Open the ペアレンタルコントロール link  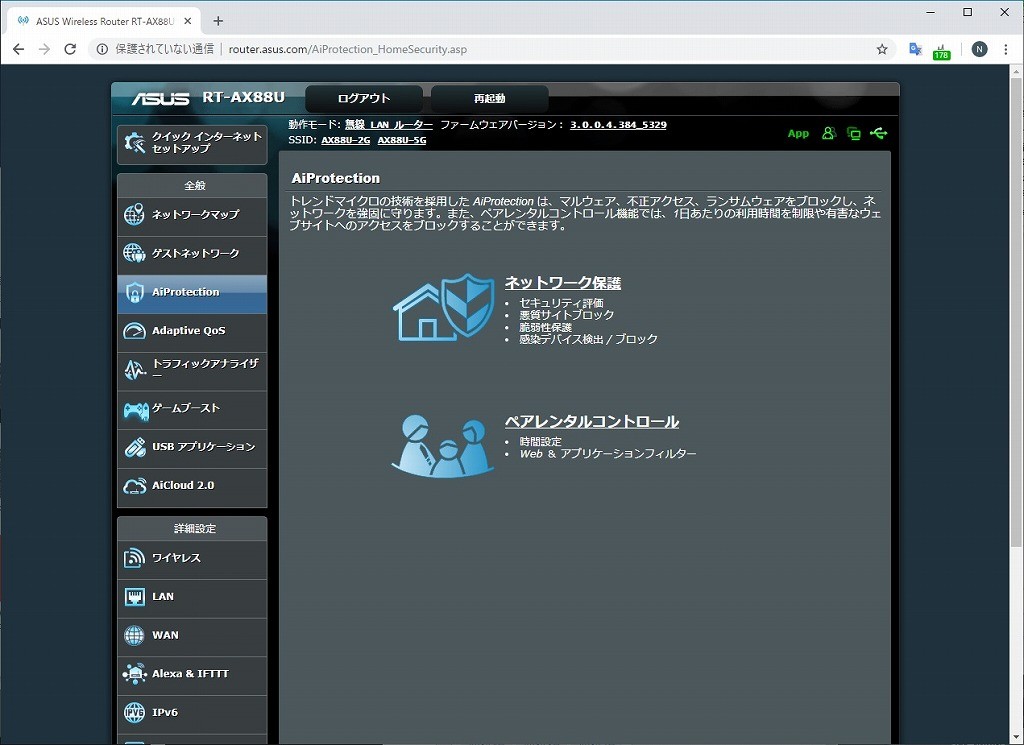(592, 422)
